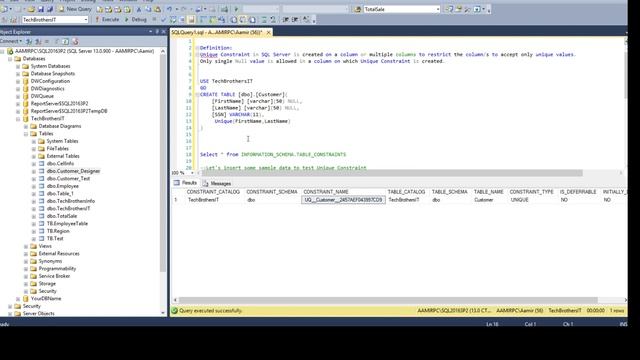Toggle Include Live Query Statistics
The width and height of the screenshot is (640, 360).
pos(212,19)
